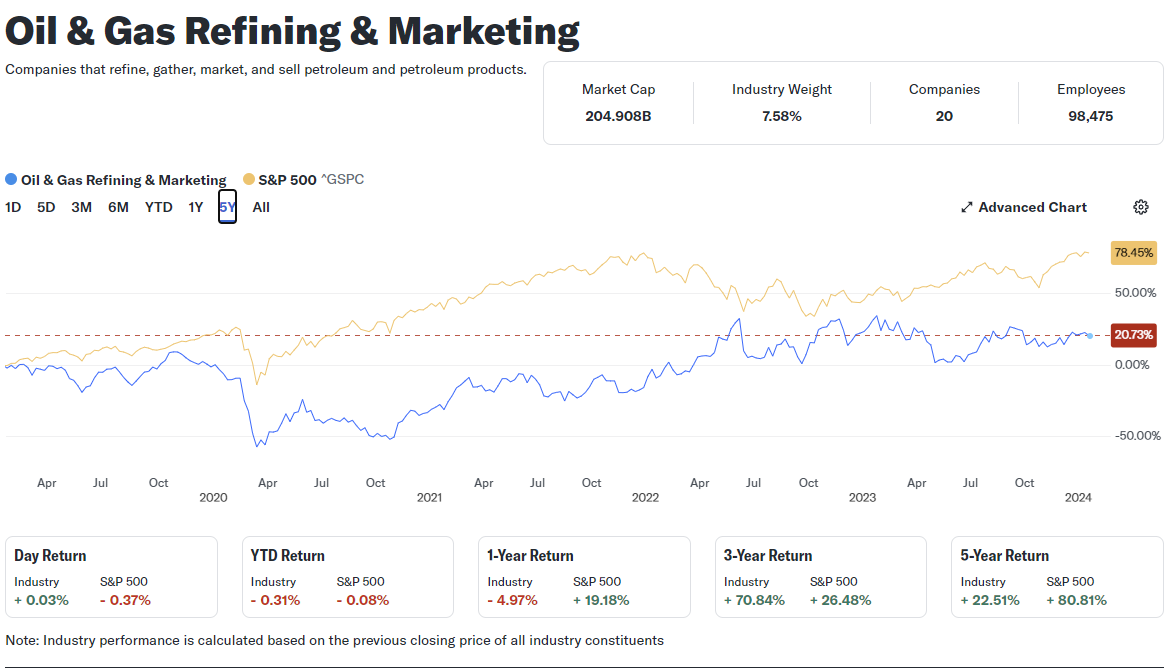Show All time range data
1176x671 pixels.
coord(261,207)
